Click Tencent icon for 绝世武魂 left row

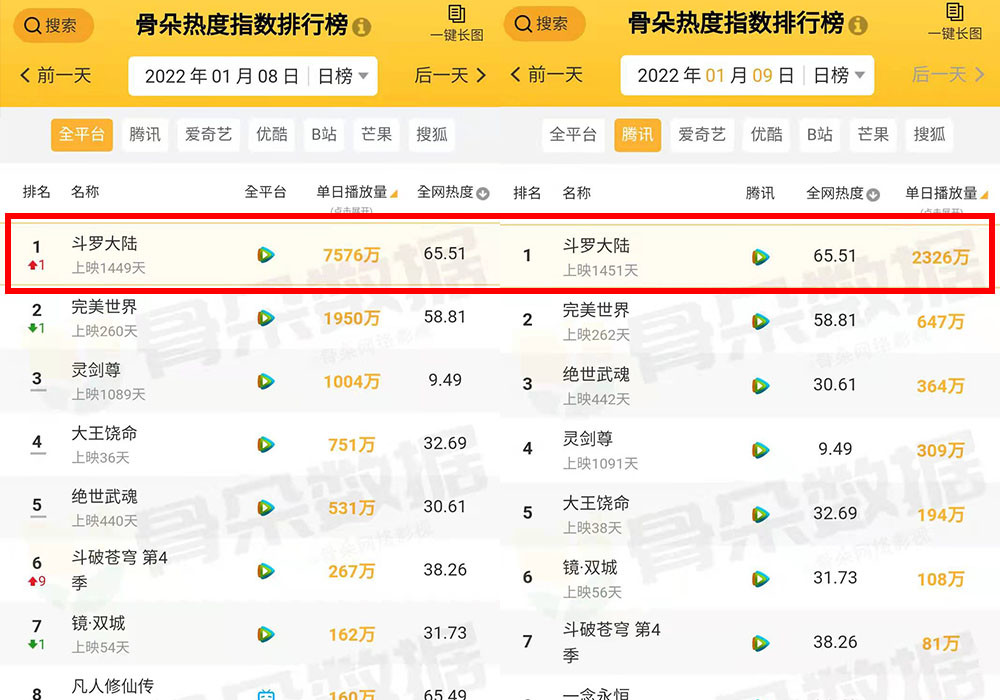266,508
